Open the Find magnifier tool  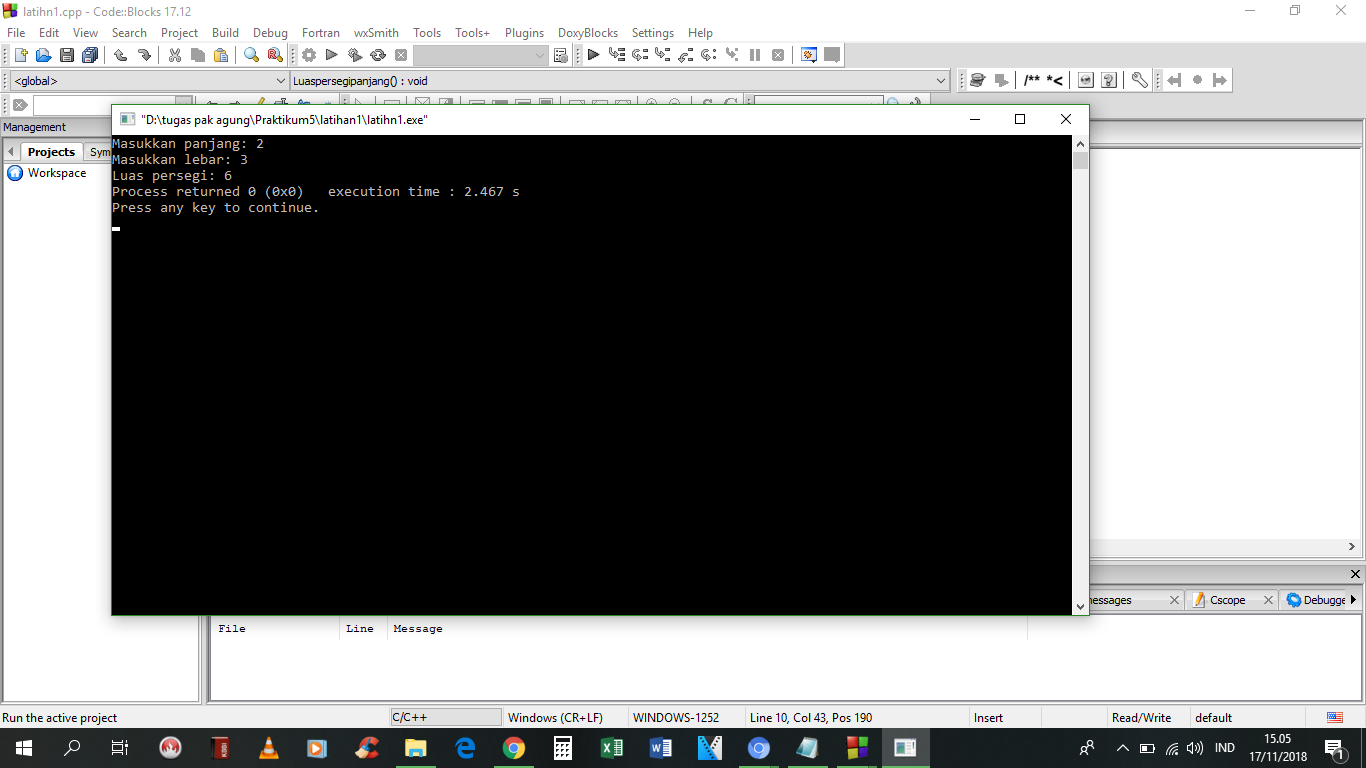[x=252, y=55]
